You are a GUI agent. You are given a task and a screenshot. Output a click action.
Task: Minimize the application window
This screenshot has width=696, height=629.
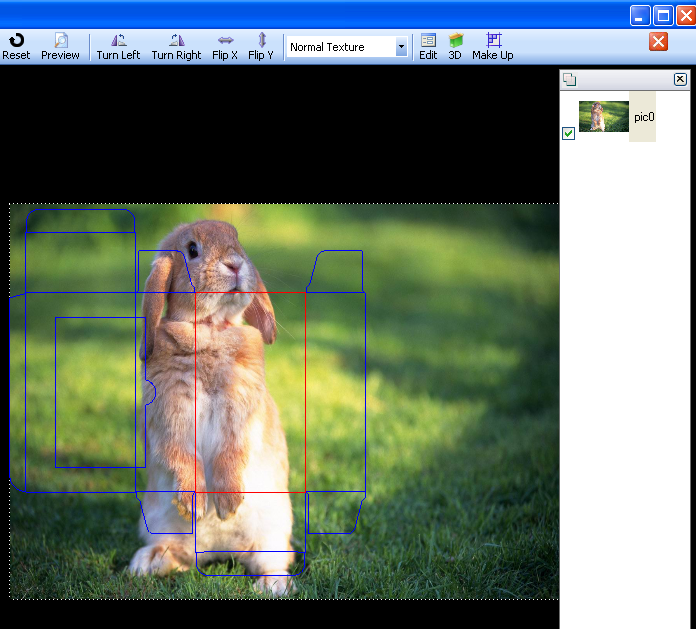640,15
